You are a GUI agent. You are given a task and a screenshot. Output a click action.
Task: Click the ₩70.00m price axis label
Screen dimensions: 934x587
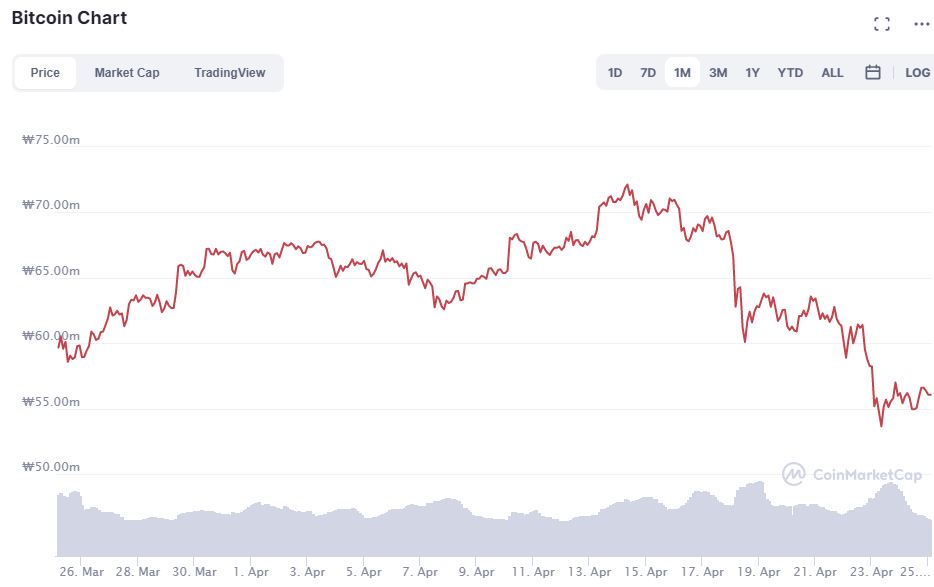point(50,205)
